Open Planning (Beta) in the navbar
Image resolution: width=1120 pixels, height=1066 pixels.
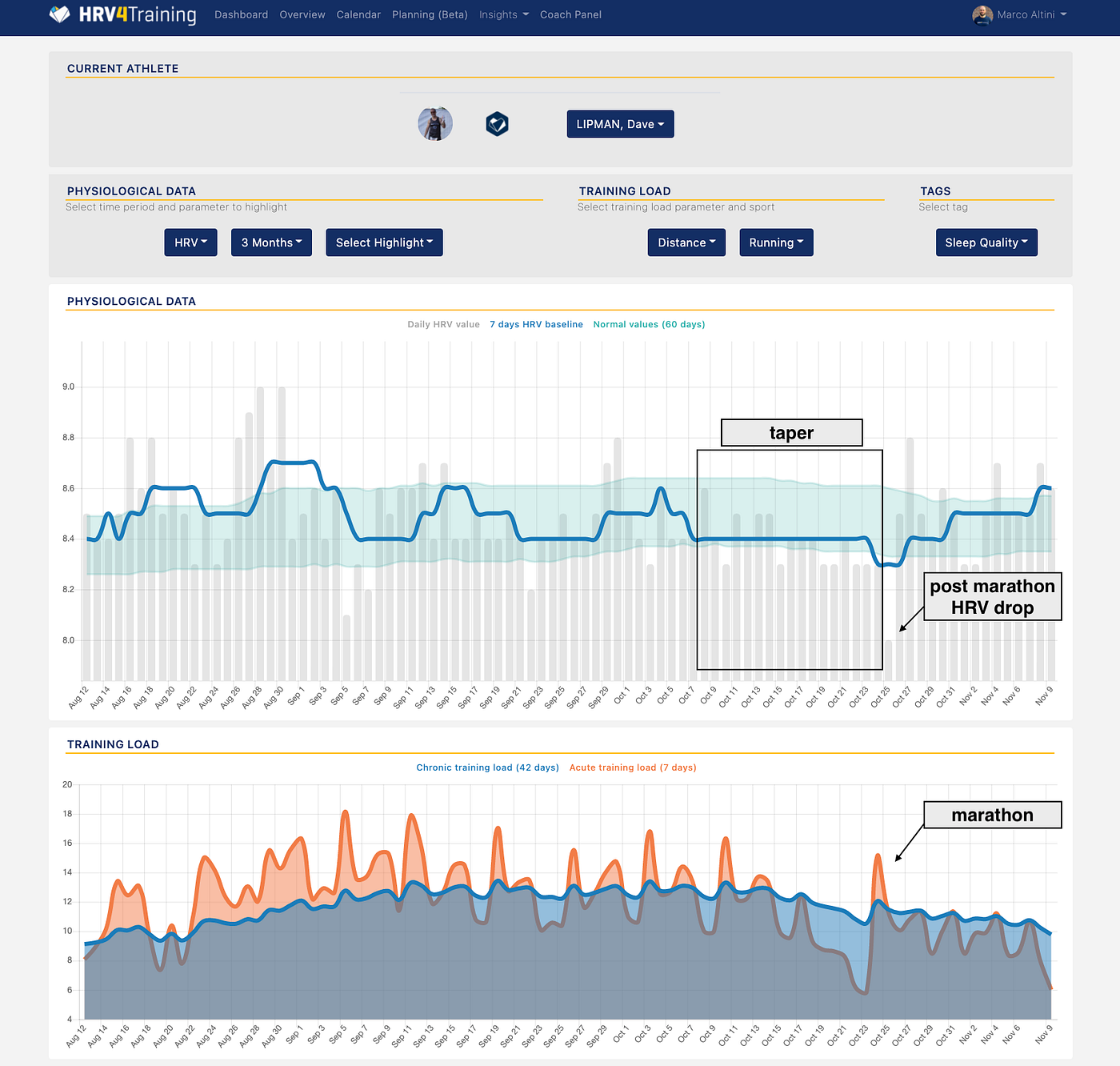(x=430, y=14)
